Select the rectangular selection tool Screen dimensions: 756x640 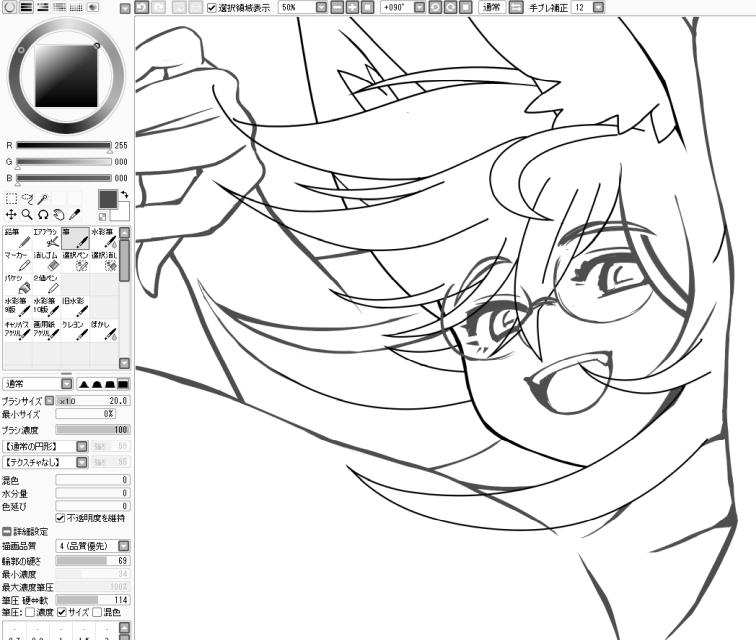pyautogui.click(x=11, y=199)
